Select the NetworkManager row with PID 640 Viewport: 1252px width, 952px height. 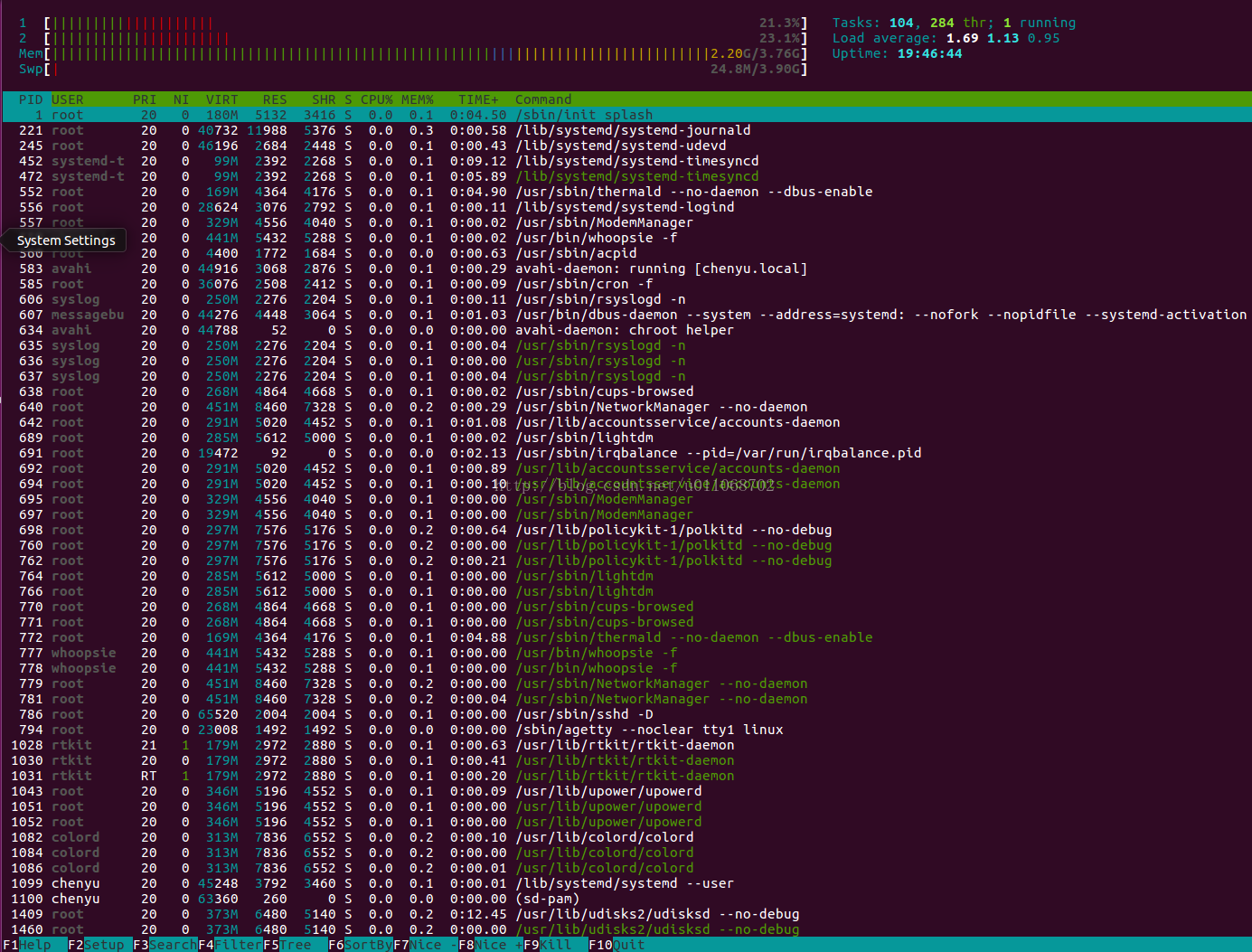coord(626,407)
